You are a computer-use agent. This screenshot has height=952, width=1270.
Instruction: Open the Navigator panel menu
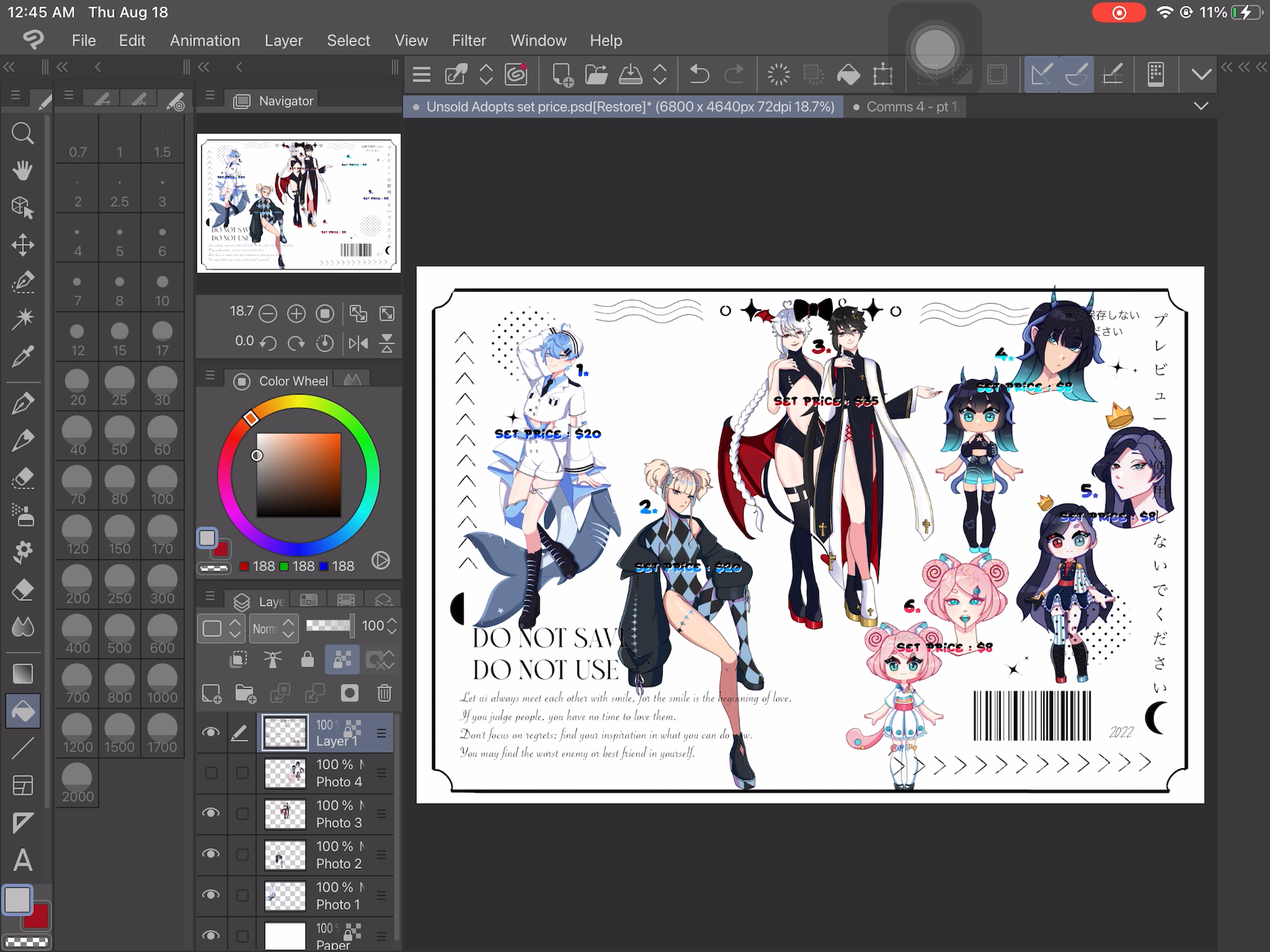tap(210, 96)
